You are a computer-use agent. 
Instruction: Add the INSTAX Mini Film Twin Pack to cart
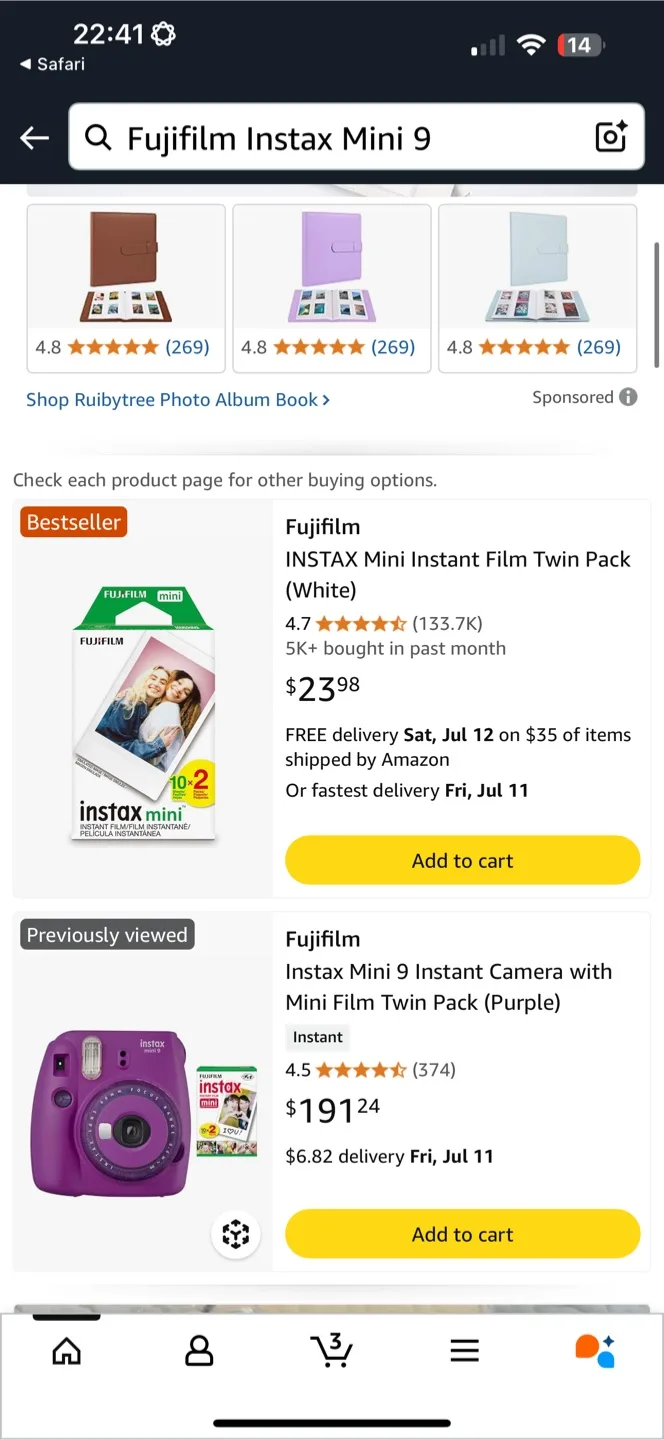click(462, 860)
